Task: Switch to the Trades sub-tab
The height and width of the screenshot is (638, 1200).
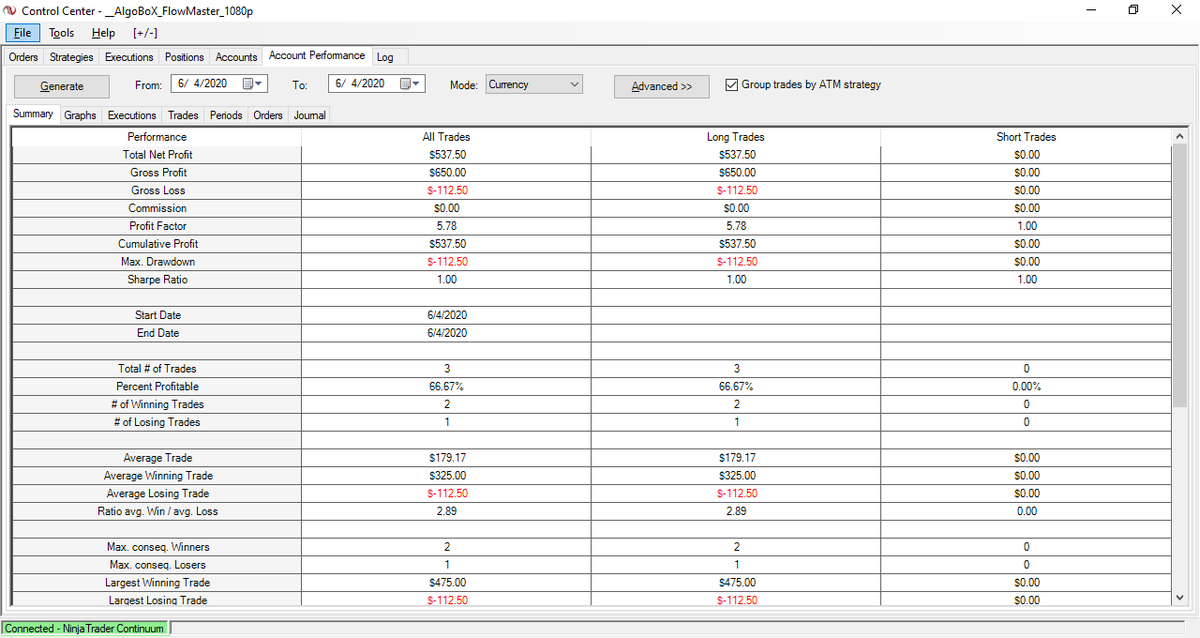Action: coord(182,115)
